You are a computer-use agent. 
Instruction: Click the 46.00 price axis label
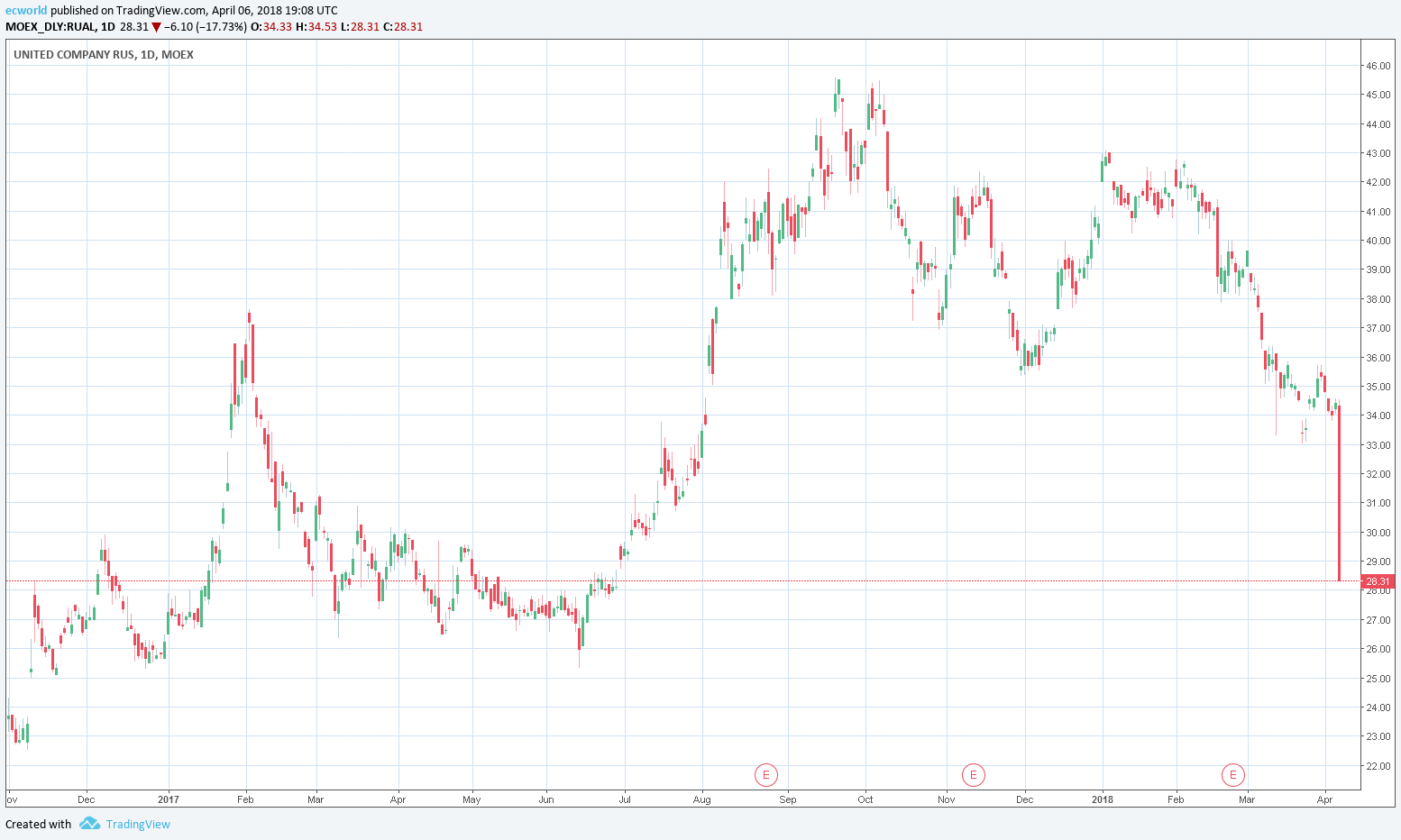1378,66
